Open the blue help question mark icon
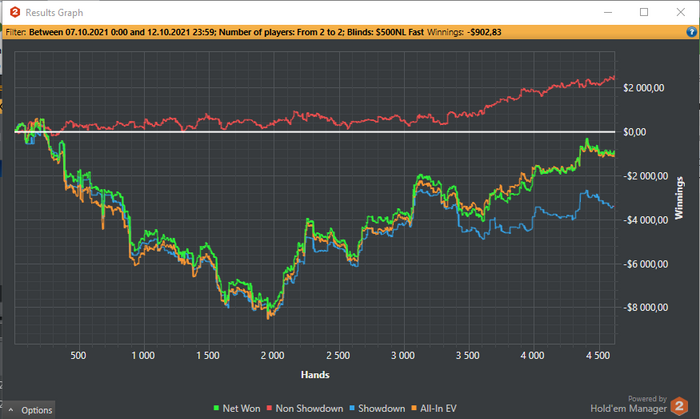 (x=691, y=32)
